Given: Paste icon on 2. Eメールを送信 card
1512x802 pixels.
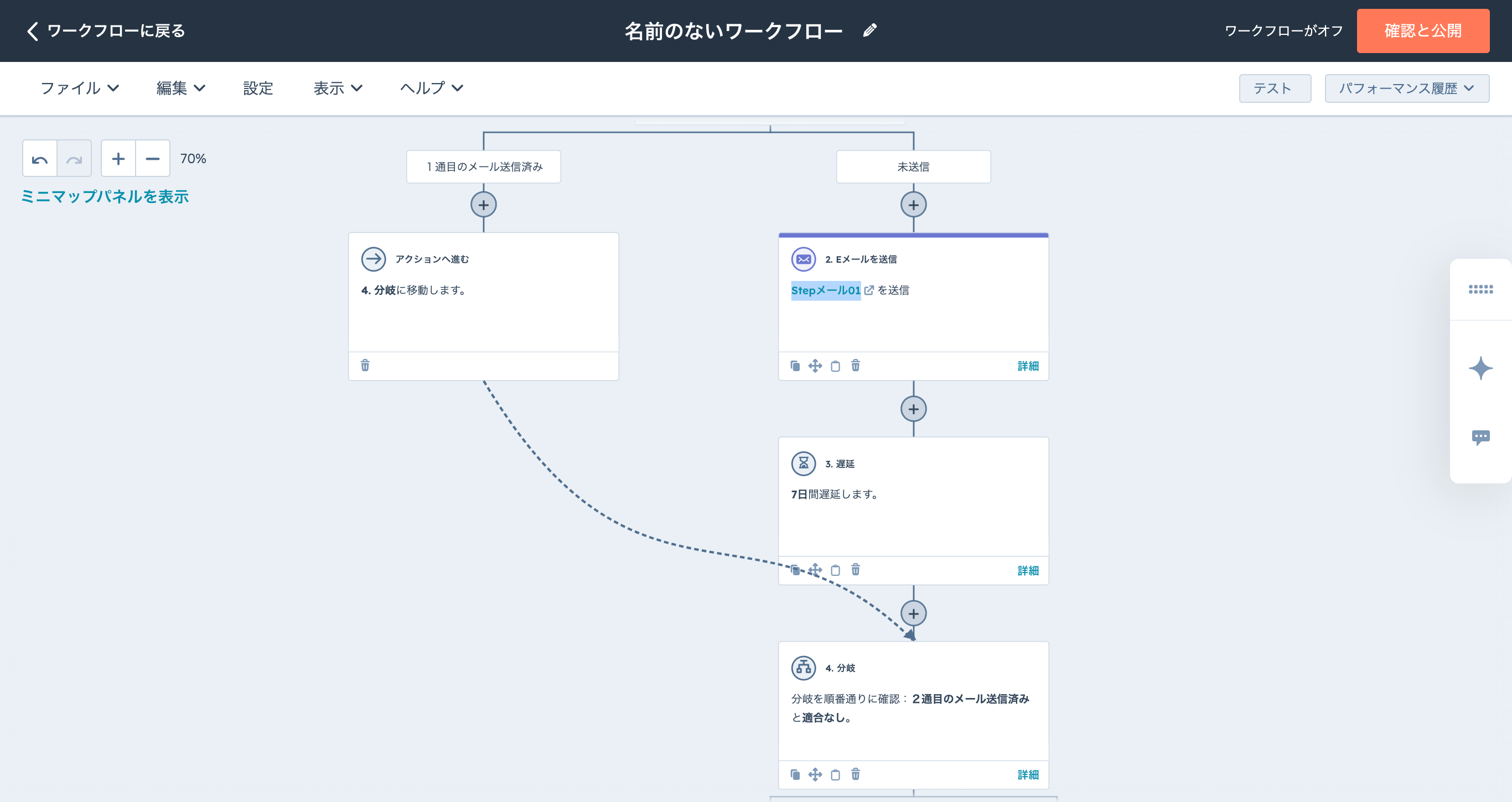Looking at the screenshot, I should 835,366.
